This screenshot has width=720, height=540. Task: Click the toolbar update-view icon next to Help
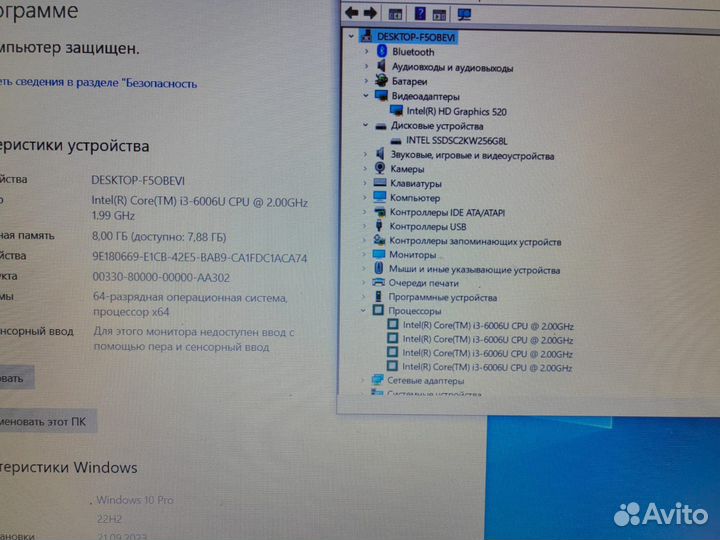click(x=439, y=15)
